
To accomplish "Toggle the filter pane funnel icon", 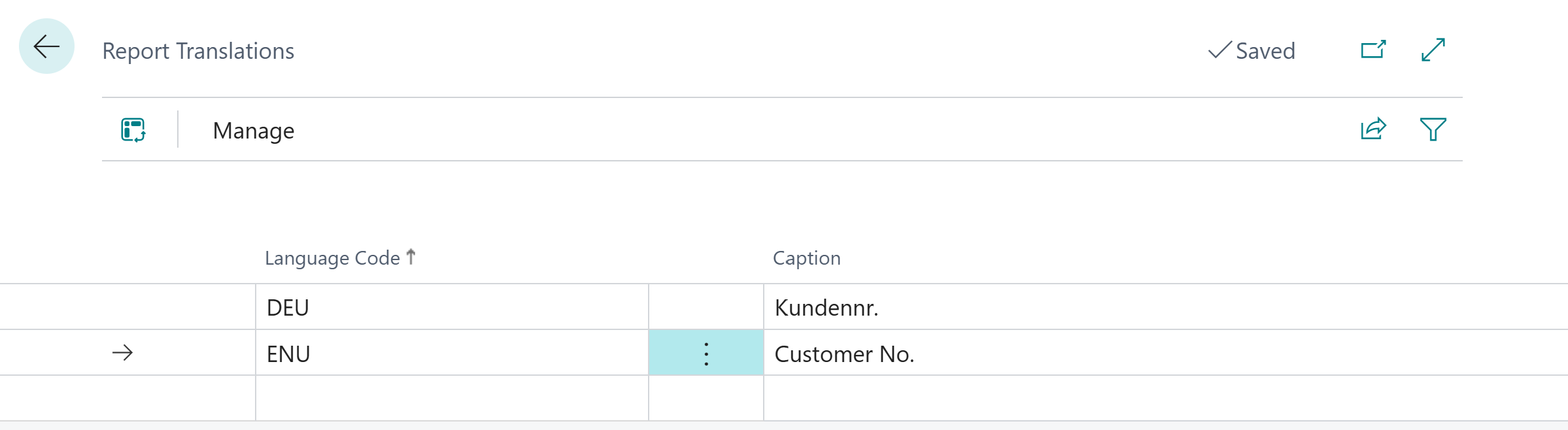I will pos(1433,129).
